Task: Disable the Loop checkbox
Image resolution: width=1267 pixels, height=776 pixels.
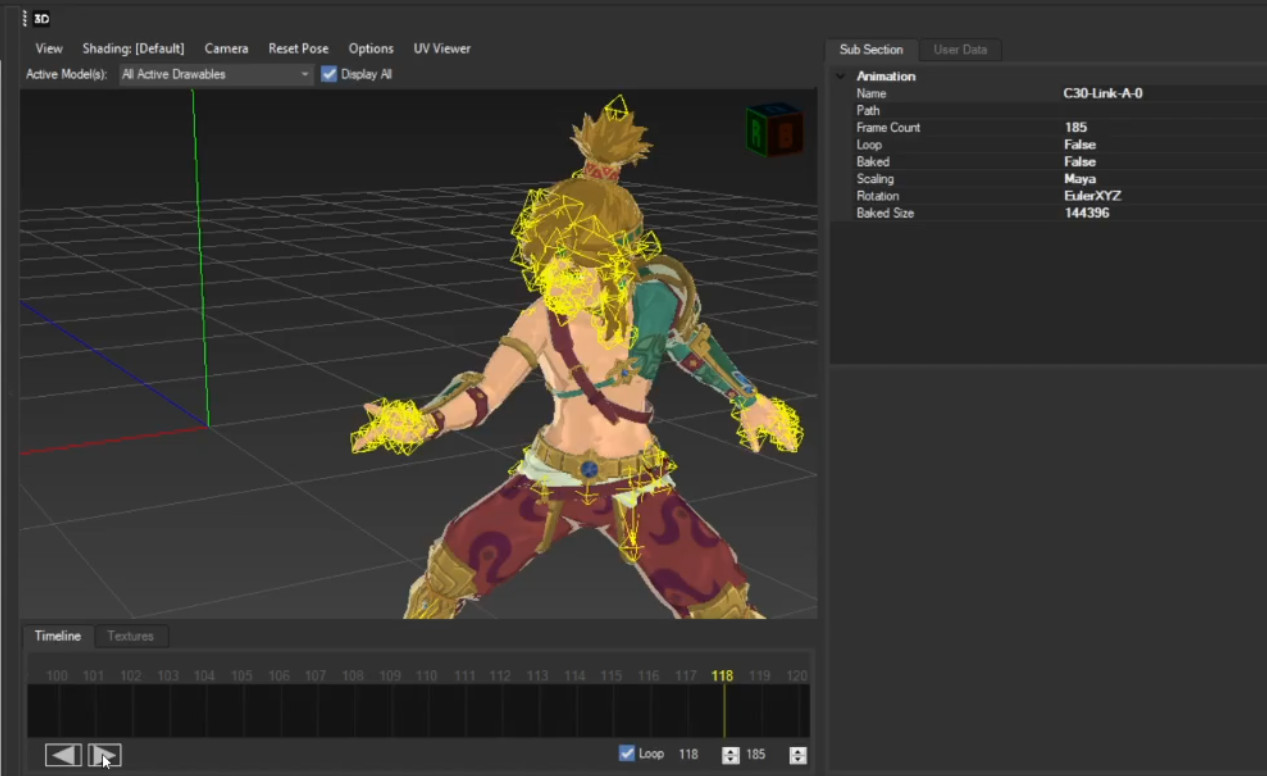Action: coord(627,753)
